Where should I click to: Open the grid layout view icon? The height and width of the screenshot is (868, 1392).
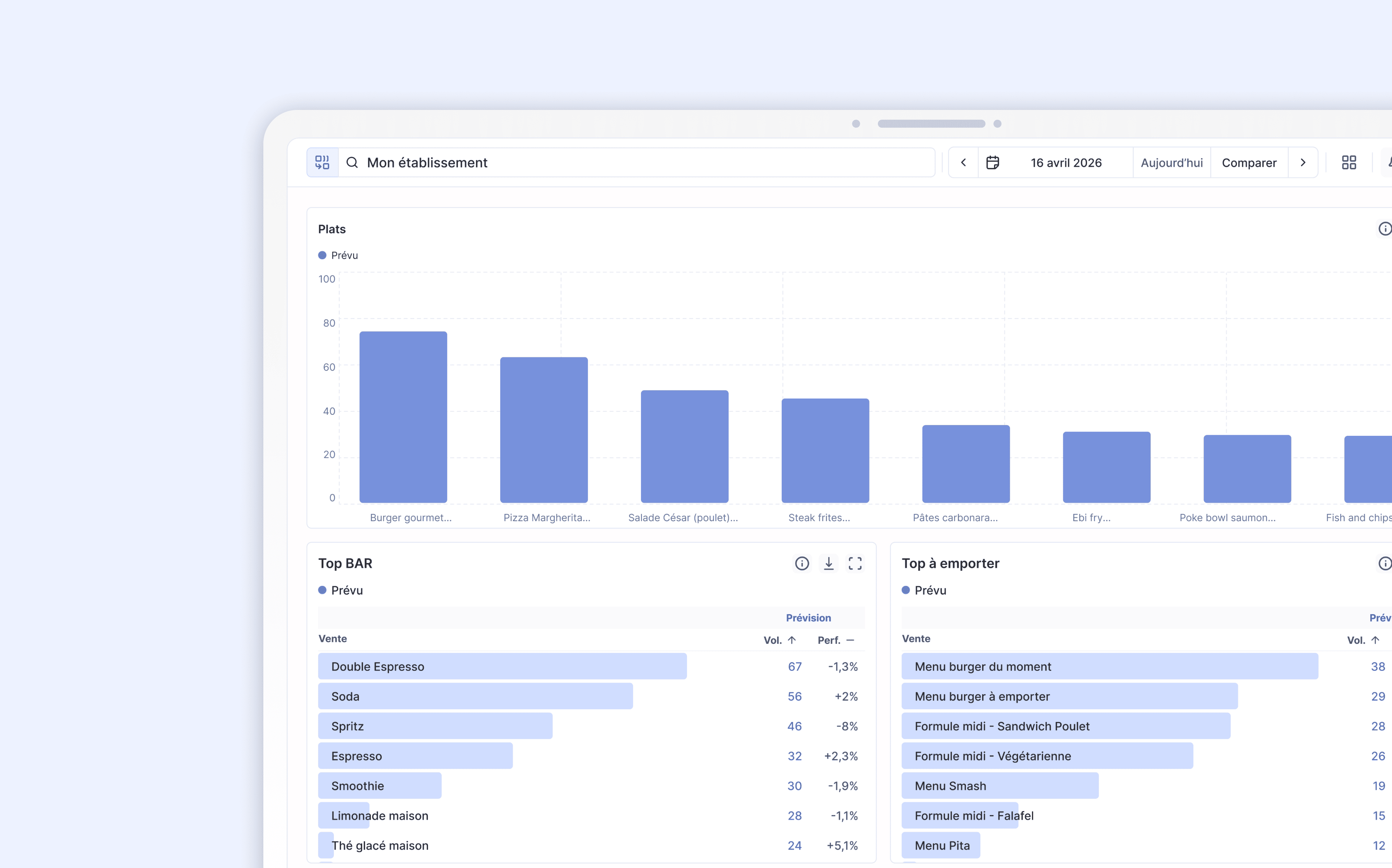1348,162
